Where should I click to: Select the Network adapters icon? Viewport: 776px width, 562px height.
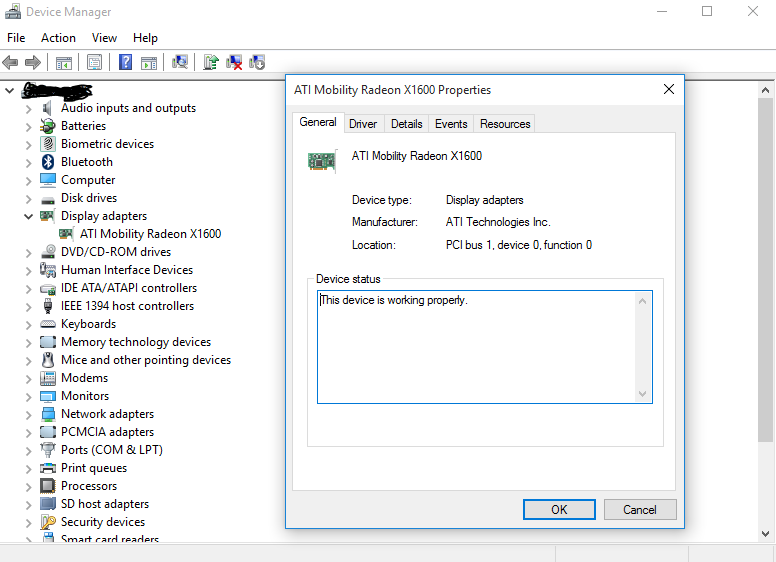(48, 414)
